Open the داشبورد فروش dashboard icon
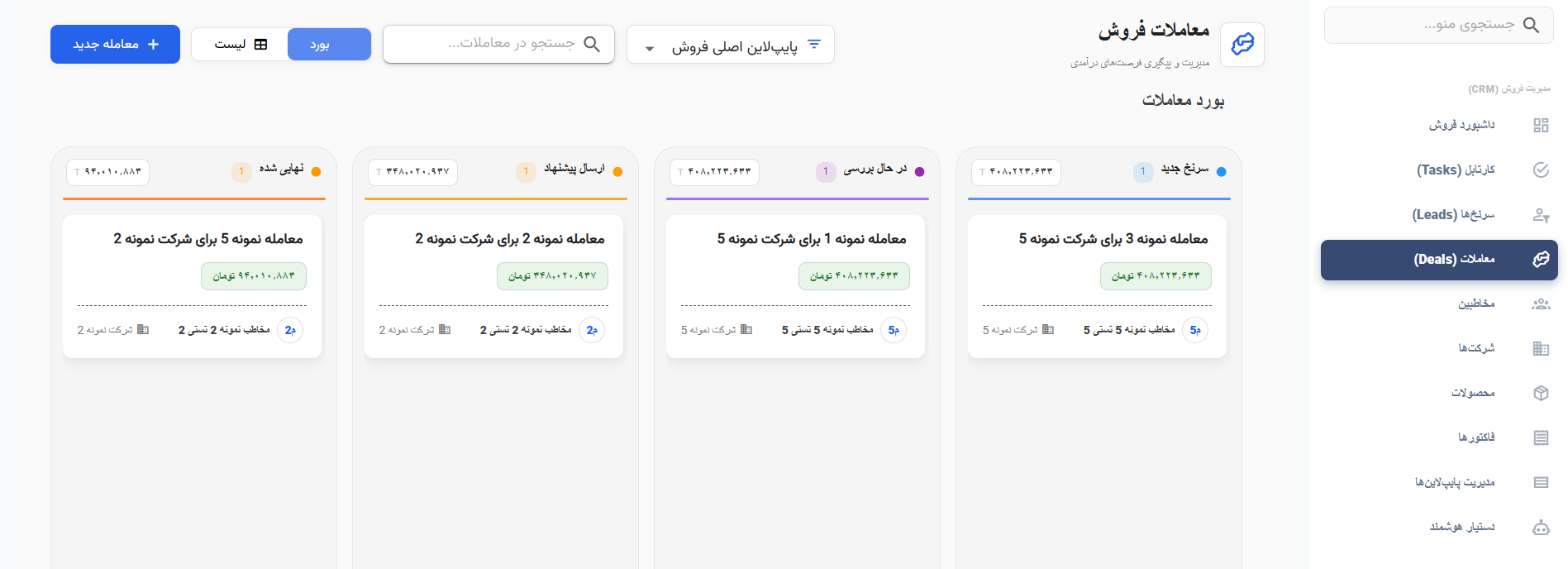This screenshot has height=569, width=1568. 1541,125
